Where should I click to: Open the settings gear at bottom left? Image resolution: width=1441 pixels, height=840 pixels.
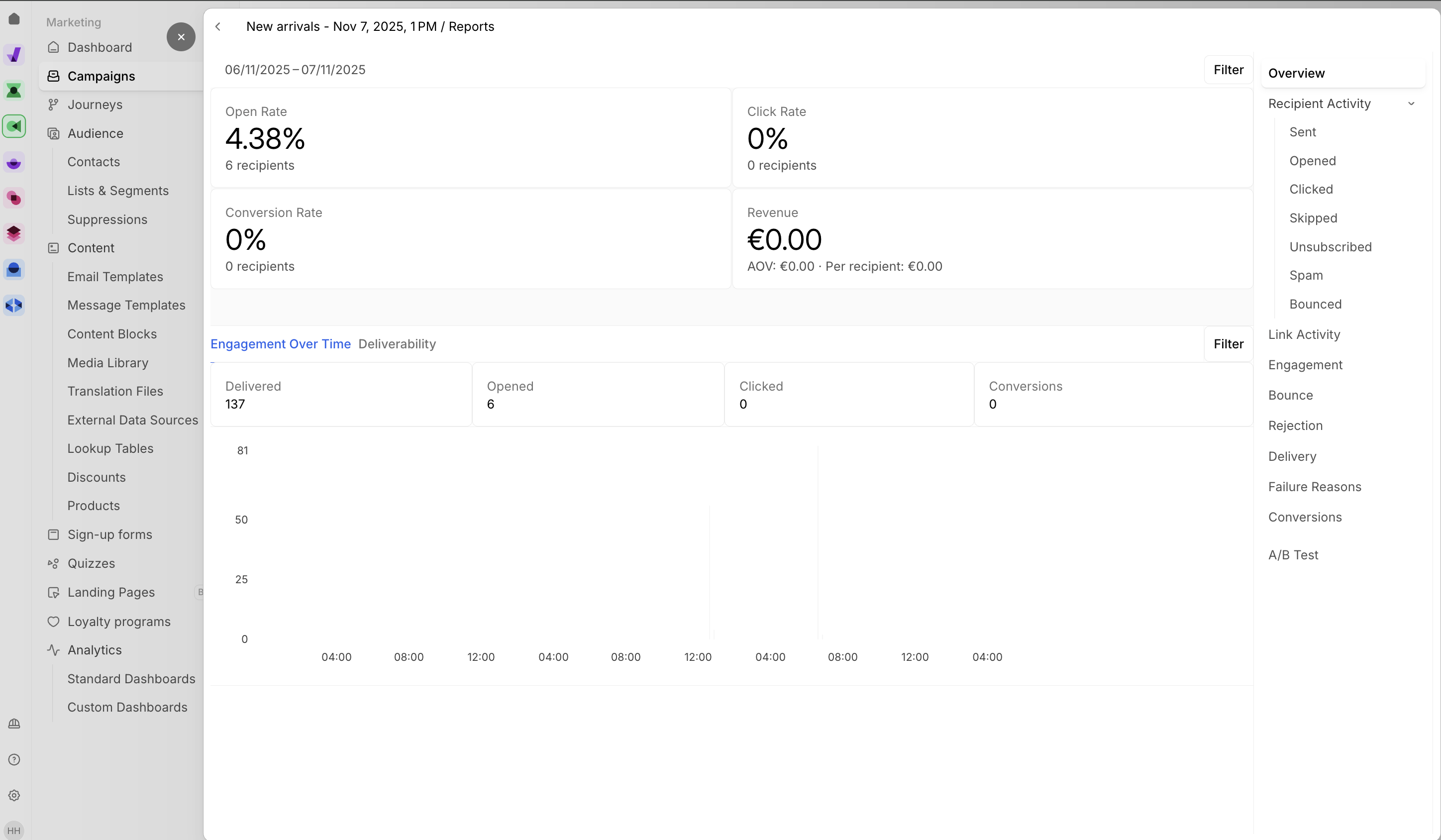14,795
